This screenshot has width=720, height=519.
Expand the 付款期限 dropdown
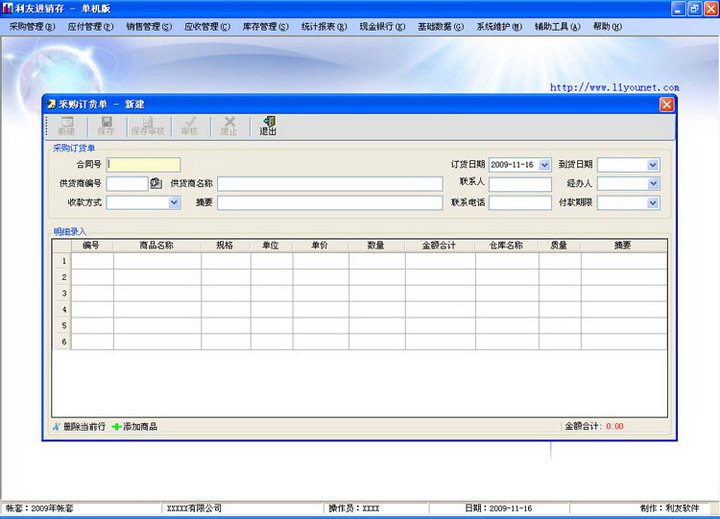[x=652, y=203]
